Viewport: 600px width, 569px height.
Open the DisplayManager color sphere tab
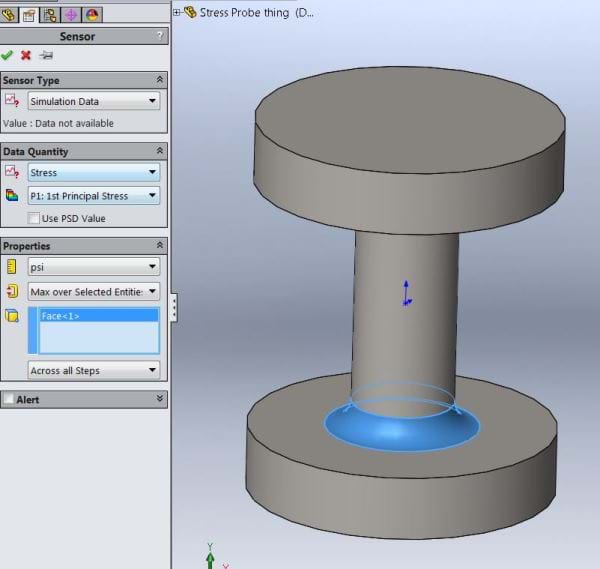click(92, 14)
